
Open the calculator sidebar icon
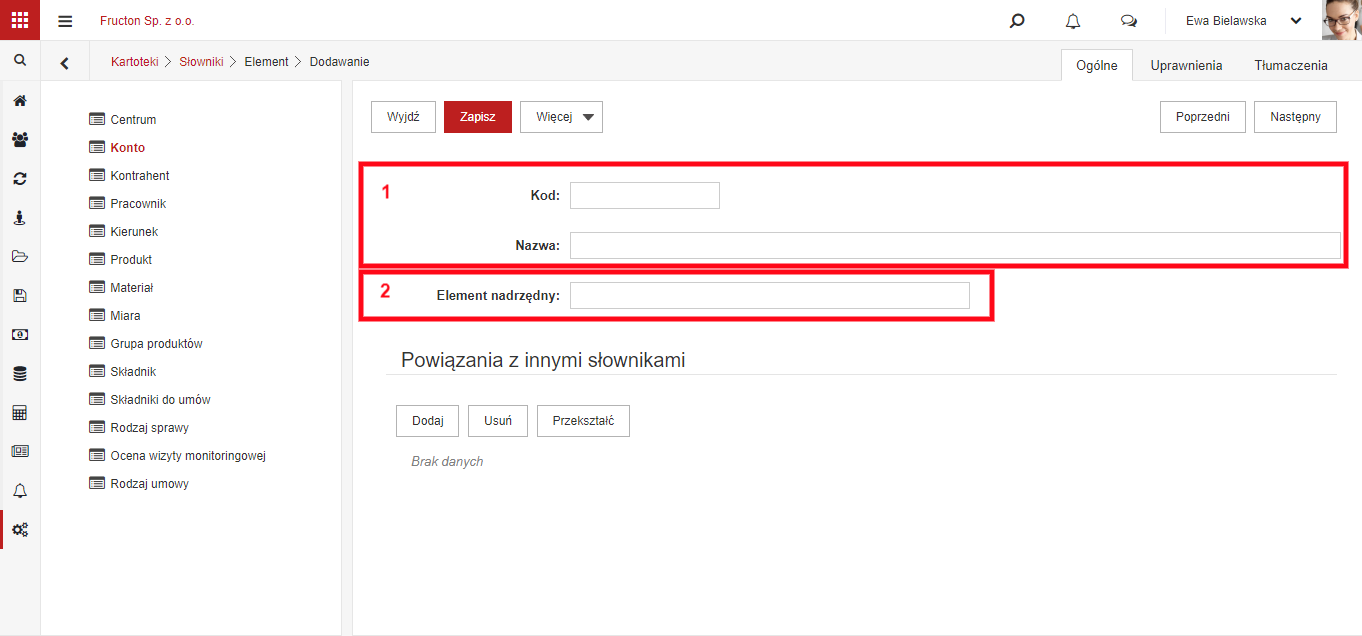(20, 413)
